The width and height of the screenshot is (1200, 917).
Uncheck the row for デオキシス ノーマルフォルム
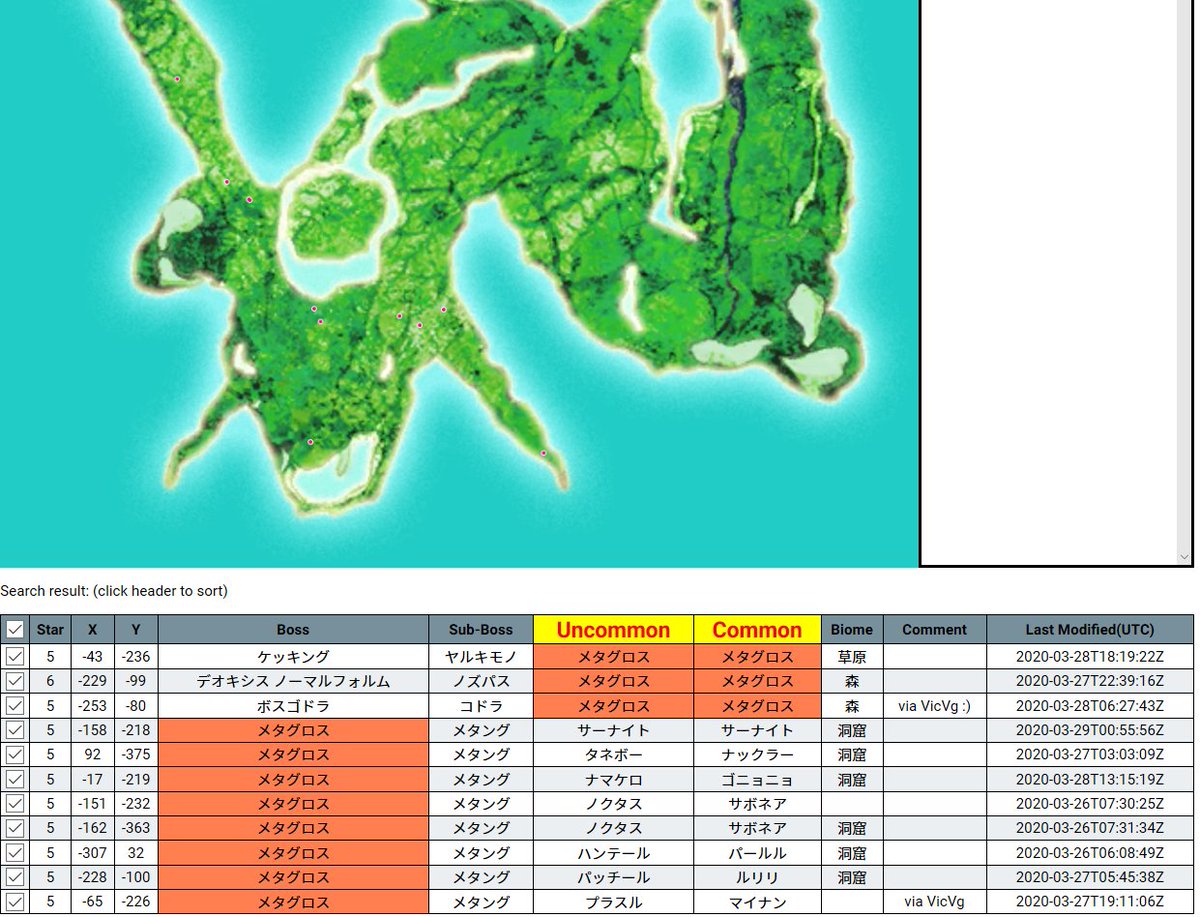[15, 681]
